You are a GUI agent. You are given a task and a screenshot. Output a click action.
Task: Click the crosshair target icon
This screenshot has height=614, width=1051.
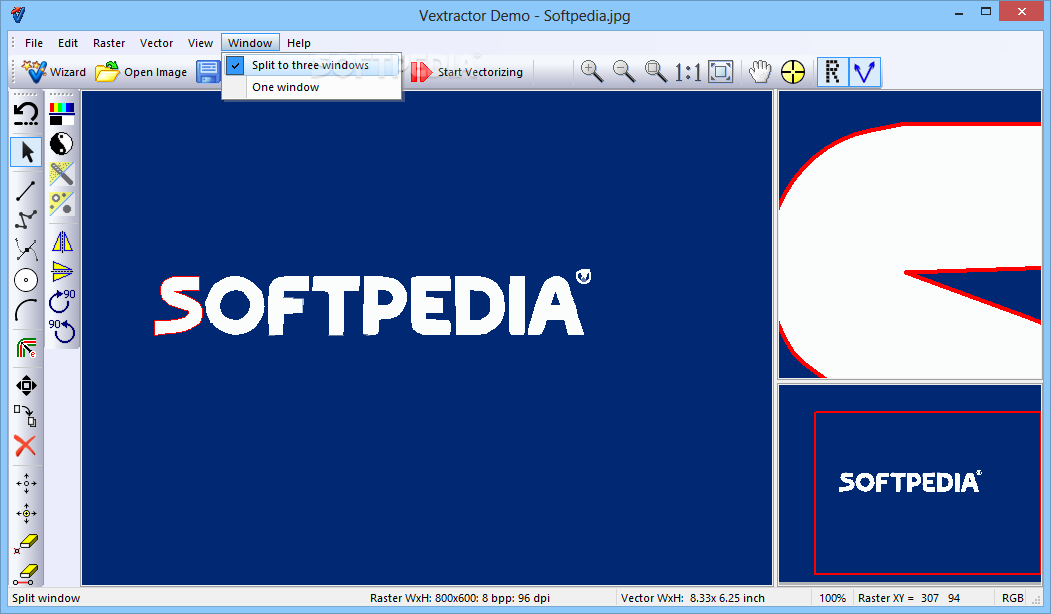[793, 72]
